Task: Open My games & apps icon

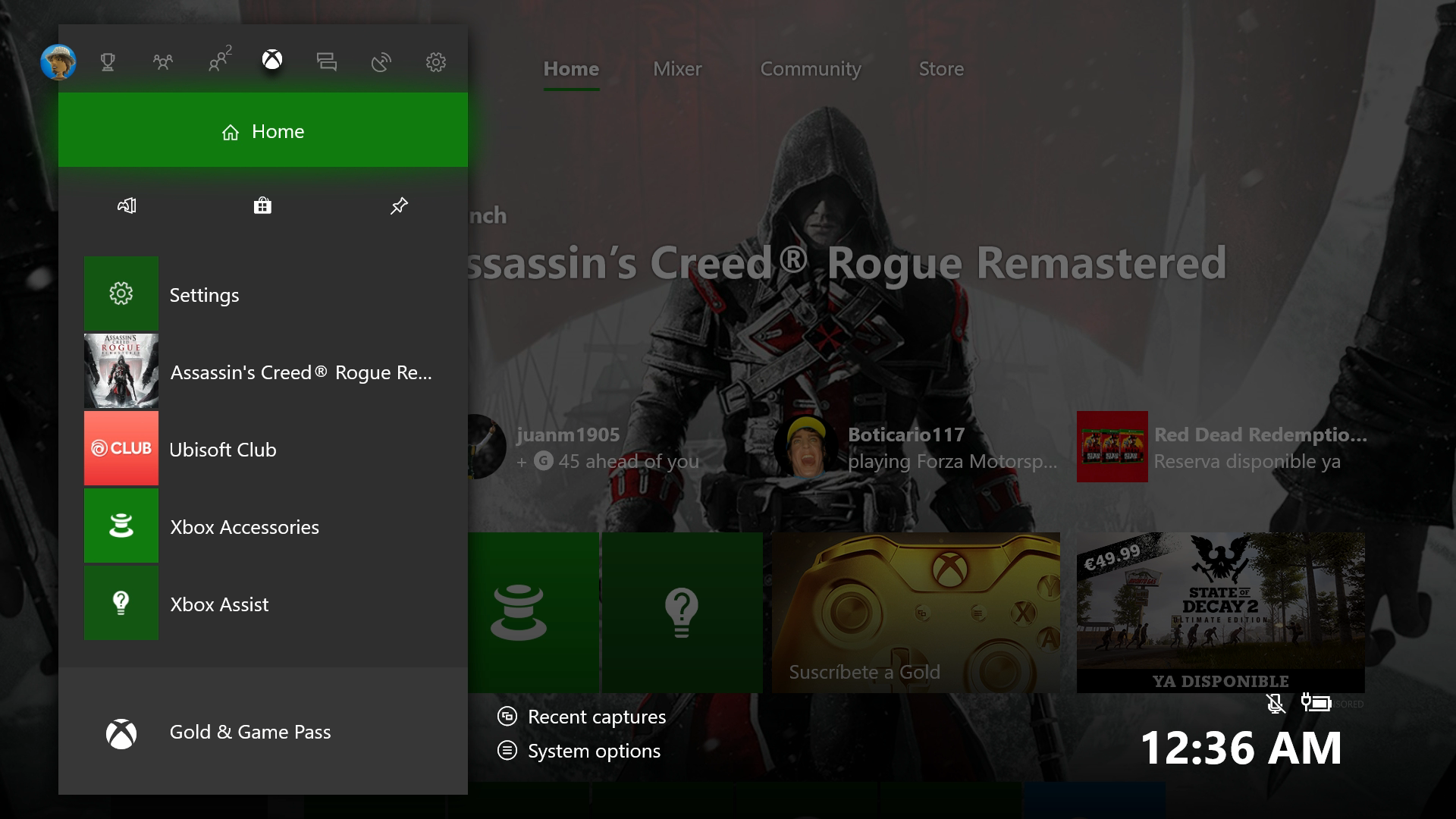Action: click(127, 206)
